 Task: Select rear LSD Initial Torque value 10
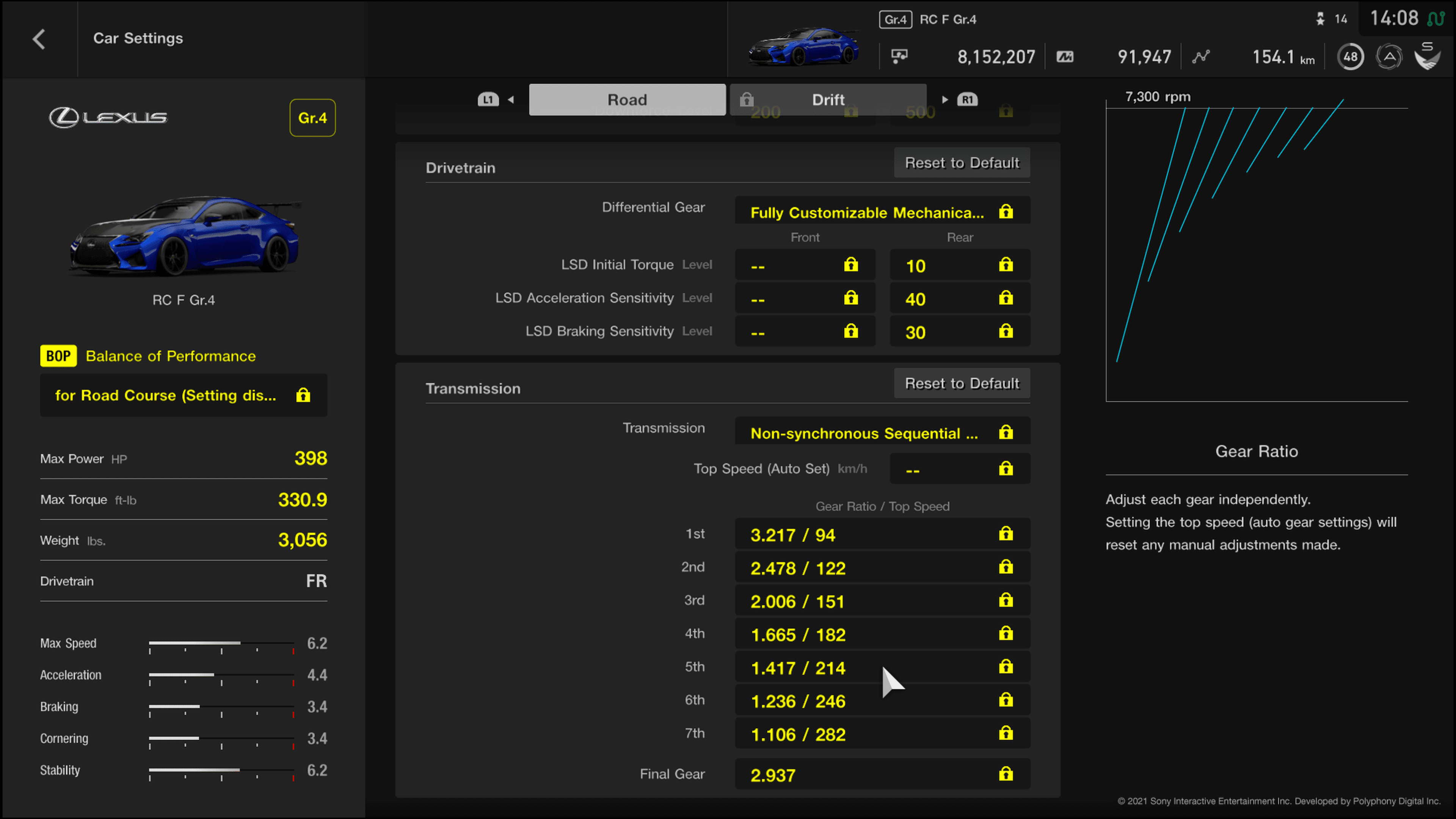pyautogui.click(x=960, y=265)
